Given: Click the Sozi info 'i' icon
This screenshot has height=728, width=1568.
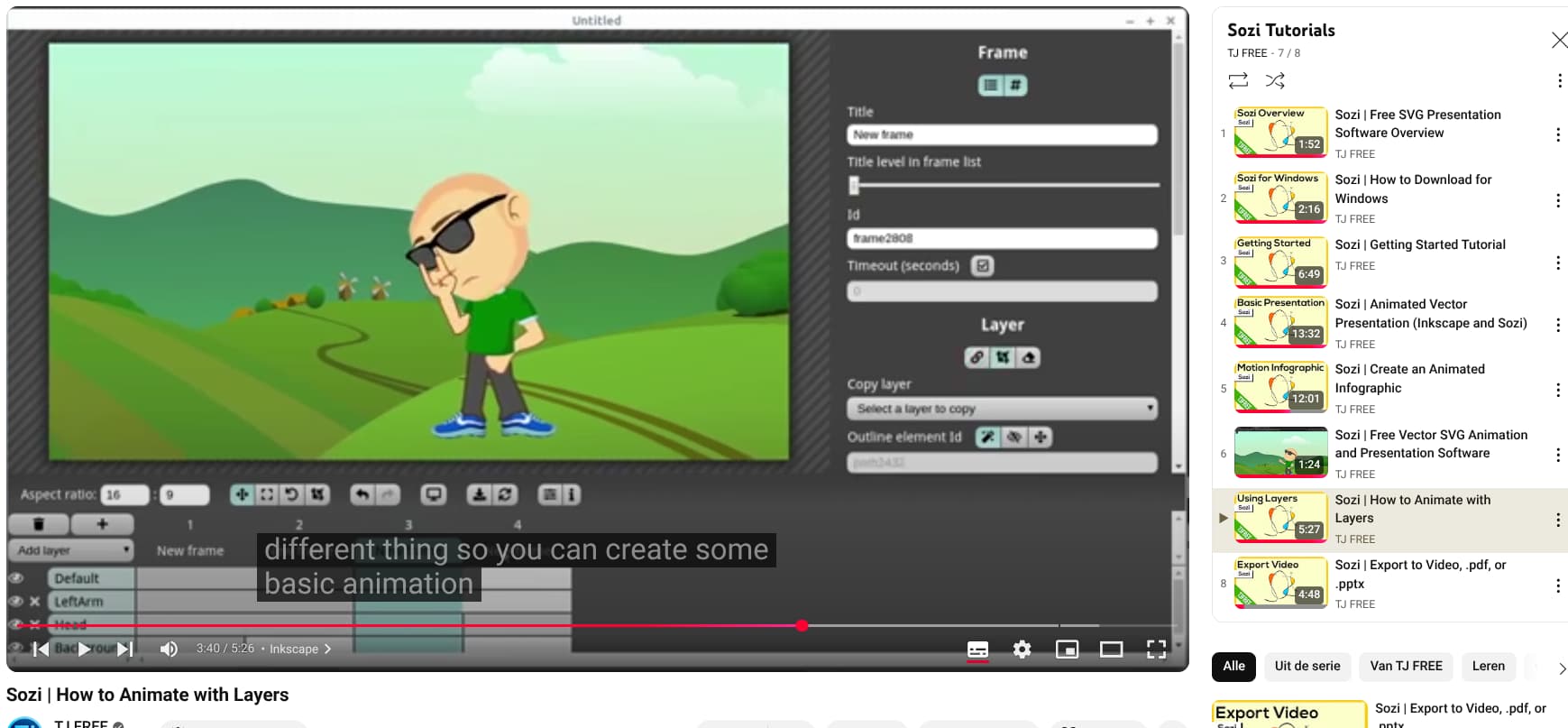Looking at the screenshot, I should coord(571,494).
